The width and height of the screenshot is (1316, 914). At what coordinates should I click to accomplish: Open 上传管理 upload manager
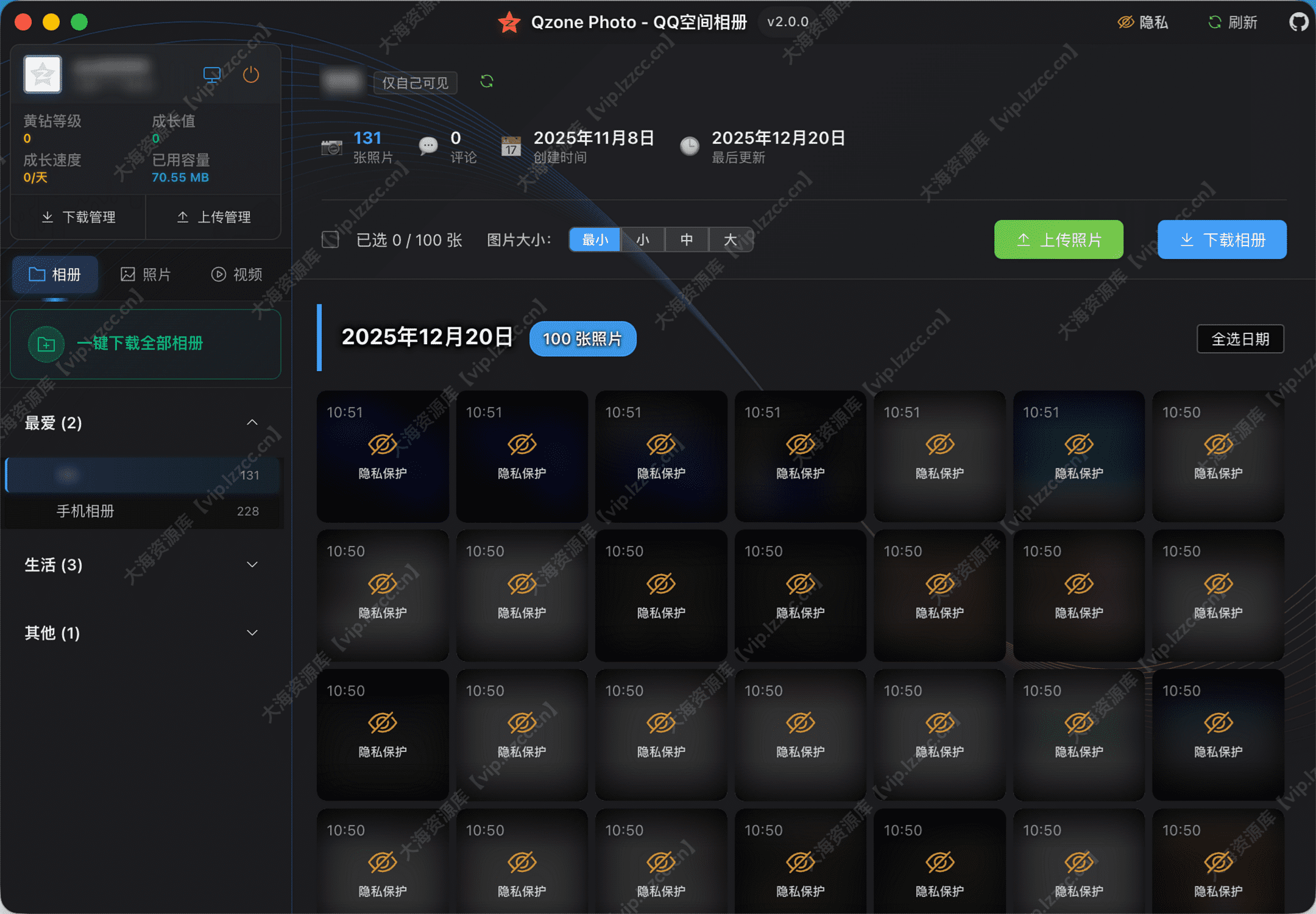[214, 217]
